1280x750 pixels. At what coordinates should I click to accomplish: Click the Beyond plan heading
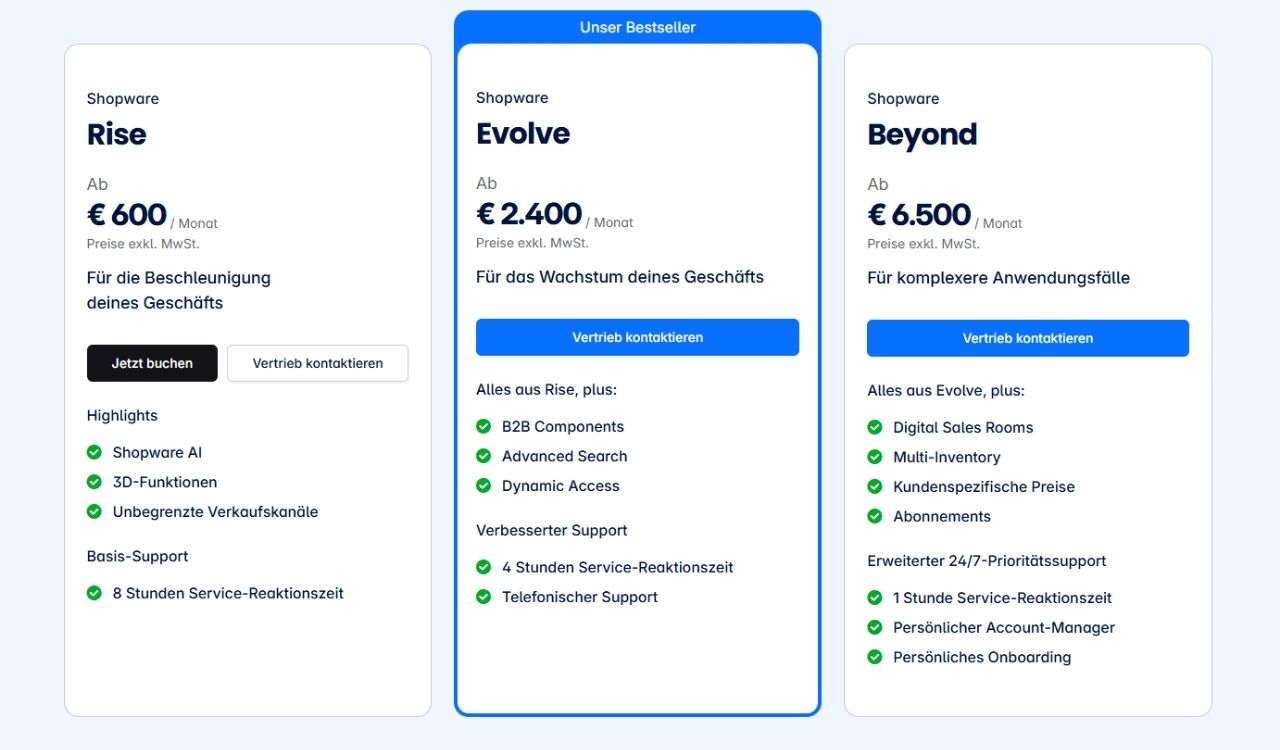coord(922,134)
